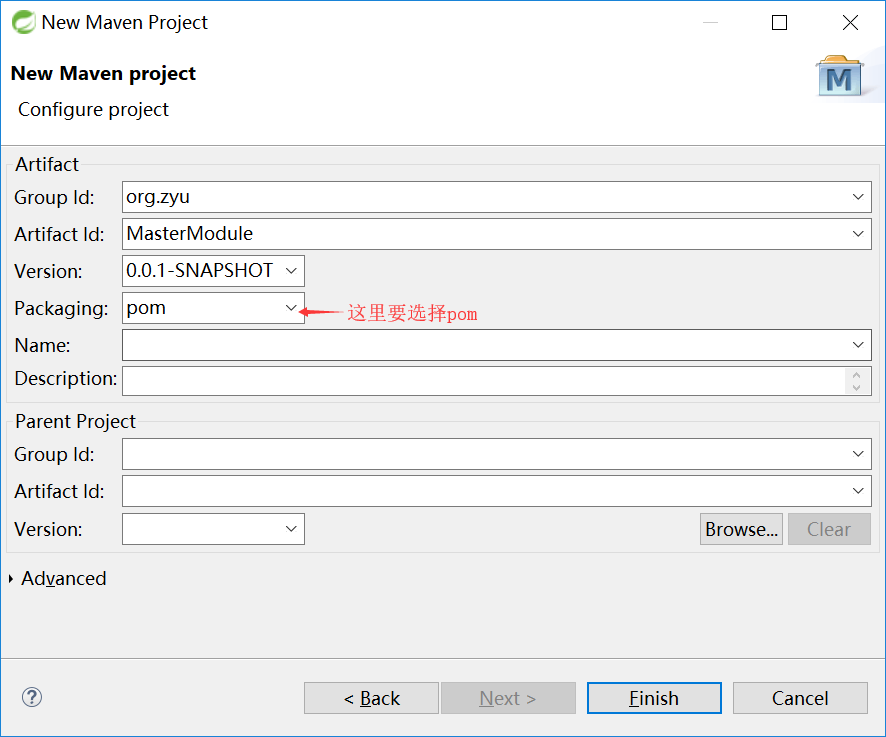Click the Clear button
Viewport: 886px width, 737px height.
(829, 529)
